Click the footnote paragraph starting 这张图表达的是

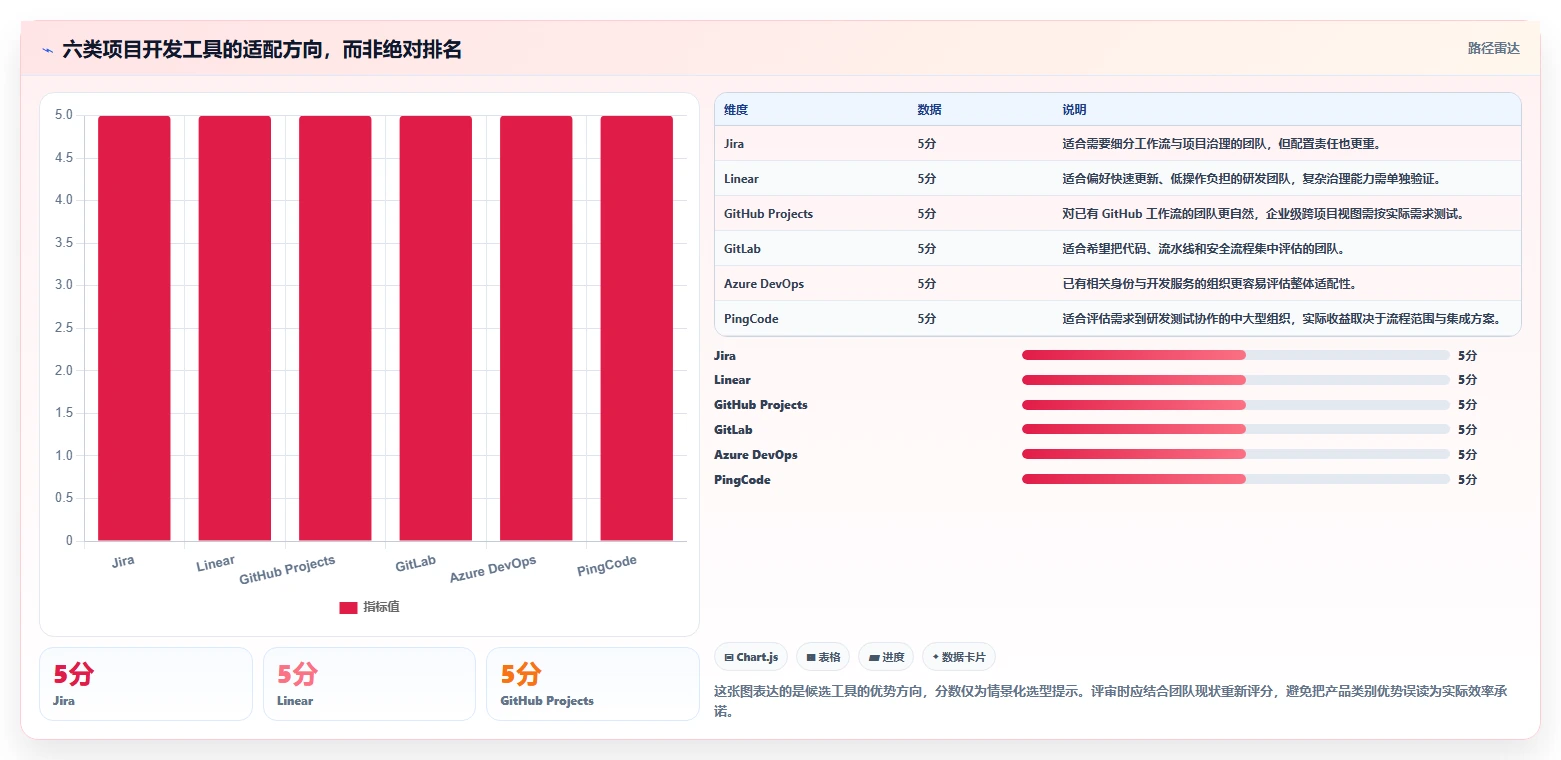[x=1110, y=700]
